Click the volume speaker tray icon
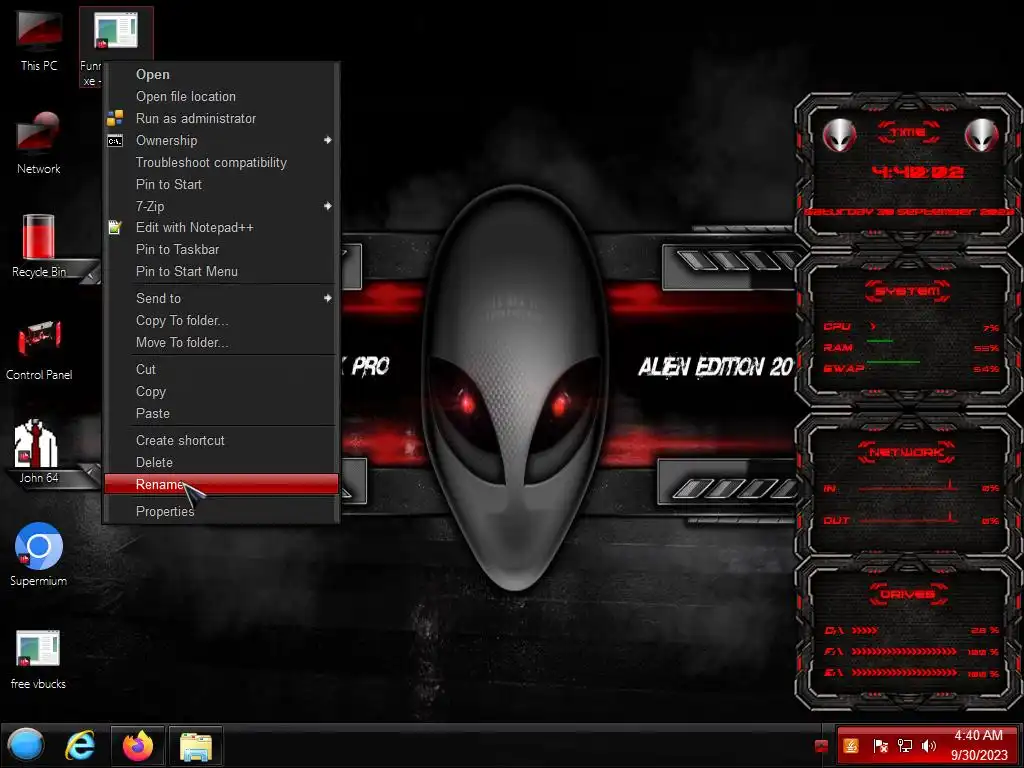The width and height of the screenshot is (1024, 768). tap(929, 746)
